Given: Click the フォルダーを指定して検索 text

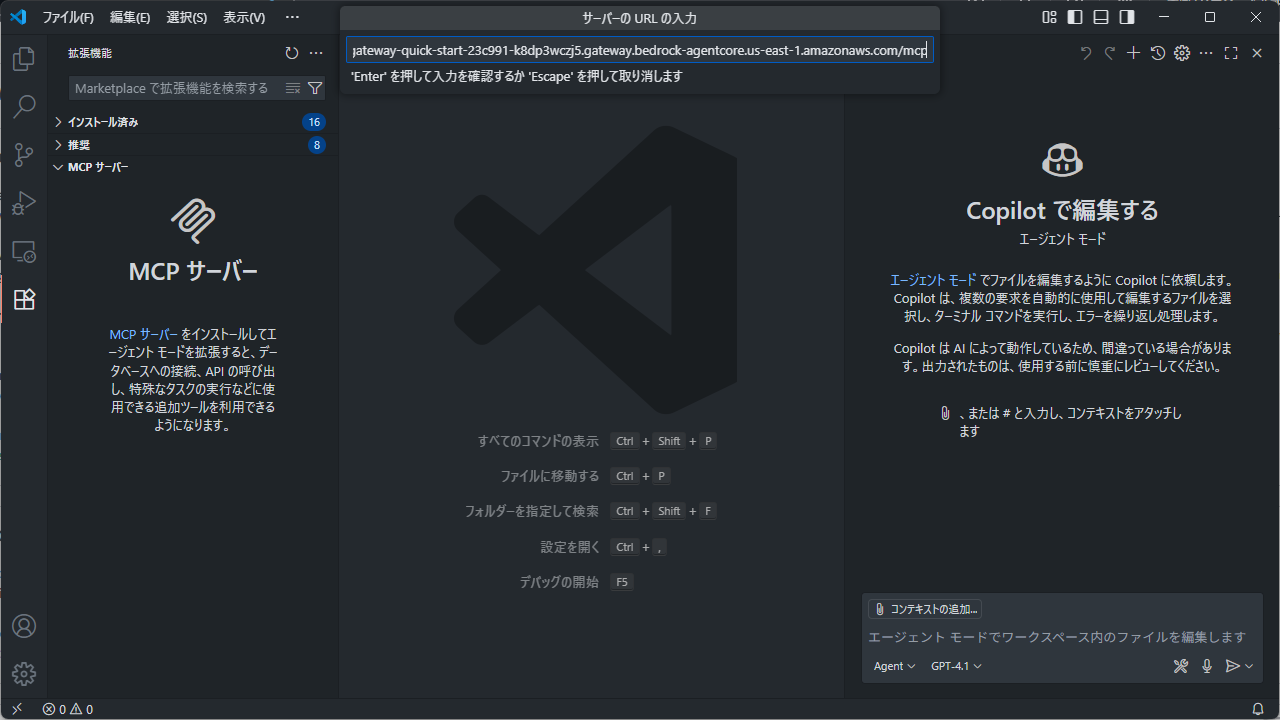Looking at the screenshot, I should click(532, 511).
